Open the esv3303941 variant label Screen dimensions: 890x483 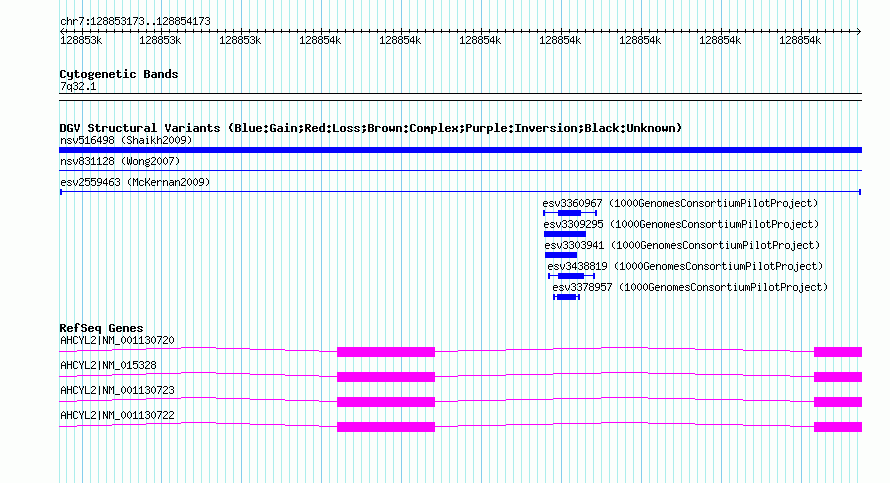(x=682, y=245)
